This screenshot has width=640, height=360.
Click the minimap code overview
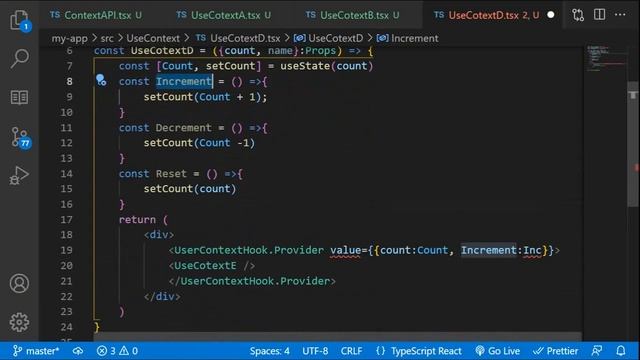pos(606,58)
